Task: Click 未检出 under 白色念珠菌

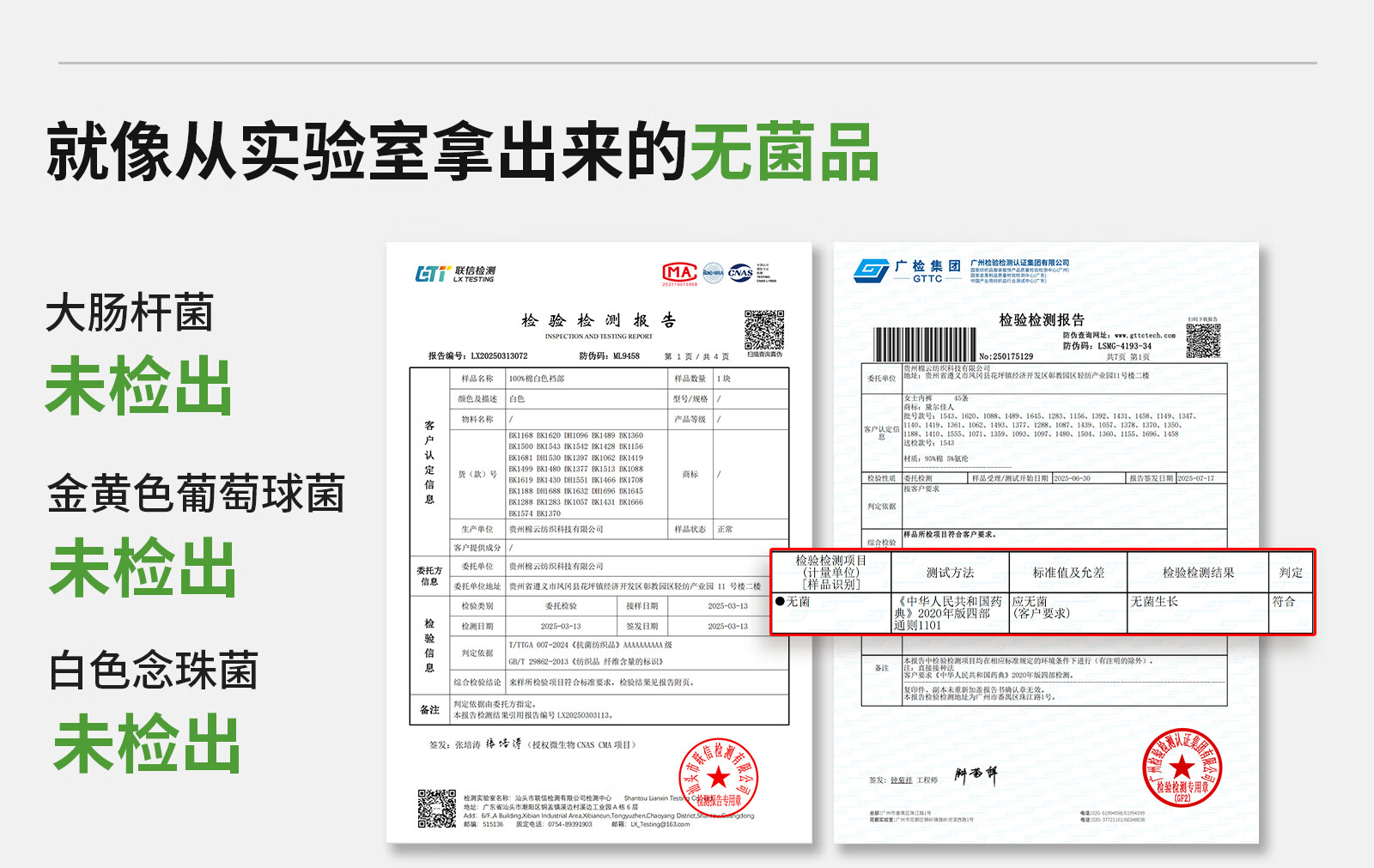Action: click(147, 744)
